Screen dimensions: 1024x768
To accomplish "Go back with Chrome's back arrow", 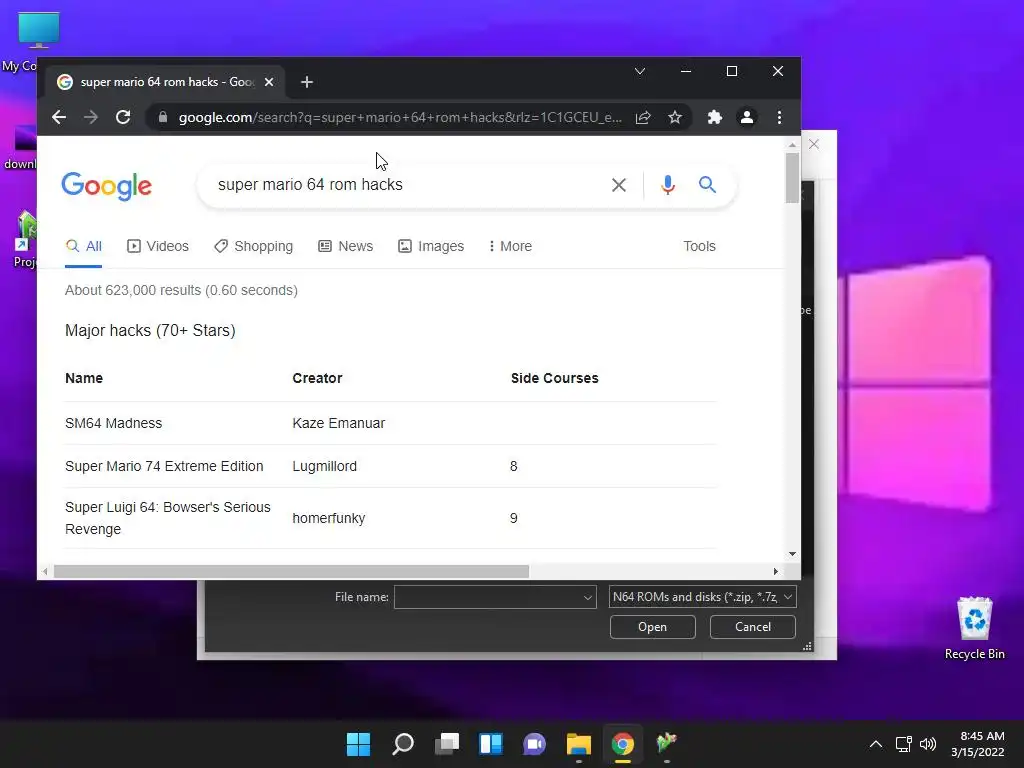I will (x=59, y=118).
